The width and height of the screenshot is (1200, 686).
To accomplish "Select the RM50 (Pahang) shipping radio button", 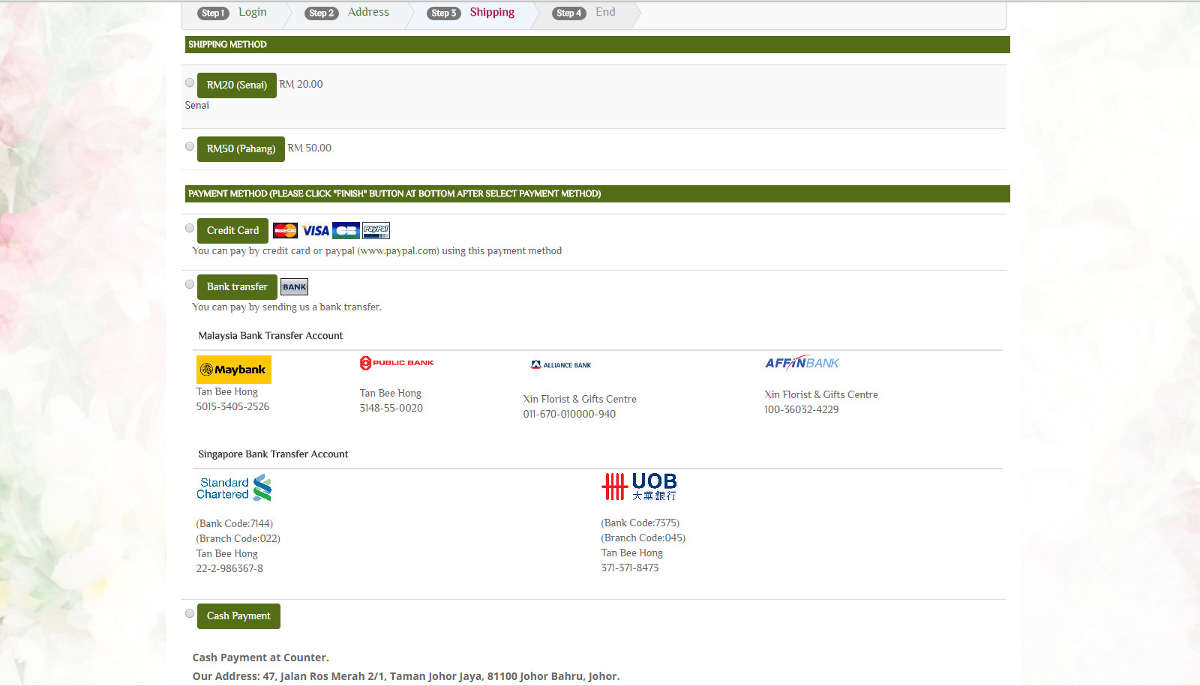I will point(190,146).
